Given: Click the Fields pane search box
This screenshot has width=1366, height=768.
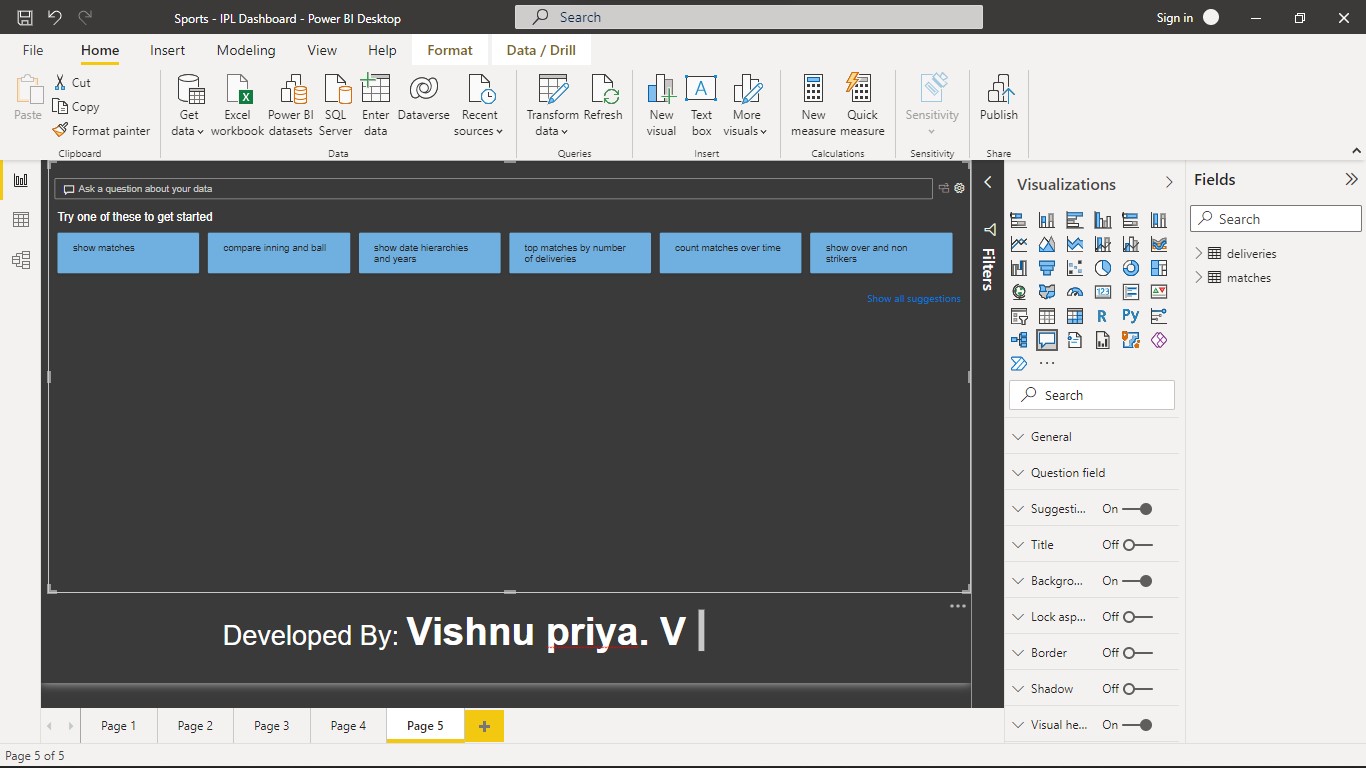Looking at the screenshot, I should point(1276,219).
